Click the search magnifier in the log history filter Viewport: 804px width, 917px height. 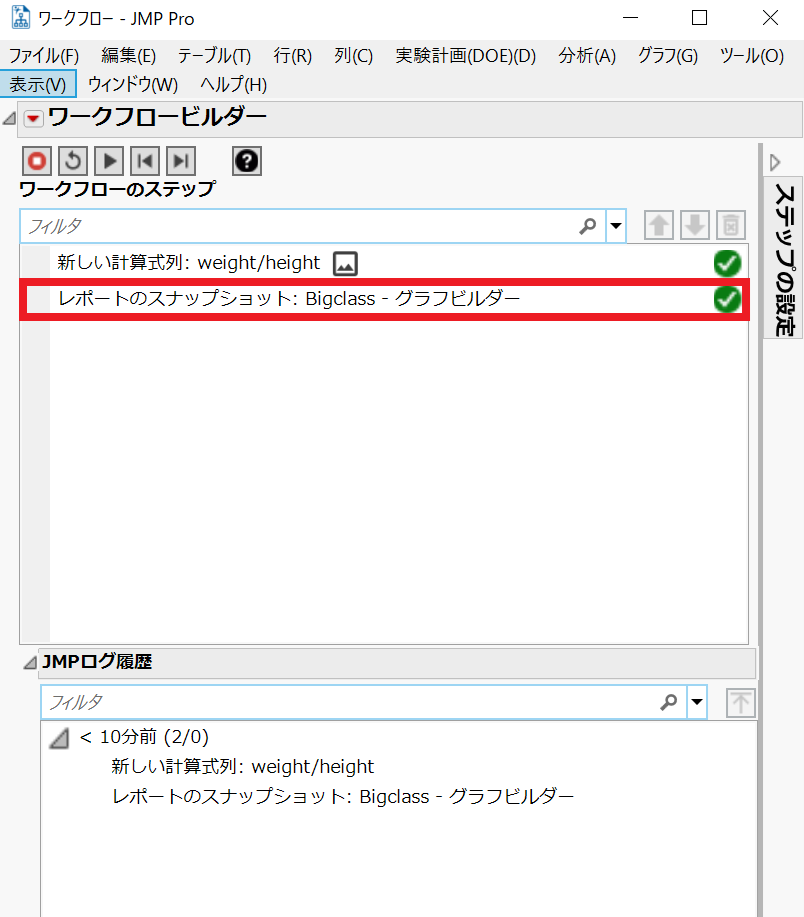[x=668, y=701]
